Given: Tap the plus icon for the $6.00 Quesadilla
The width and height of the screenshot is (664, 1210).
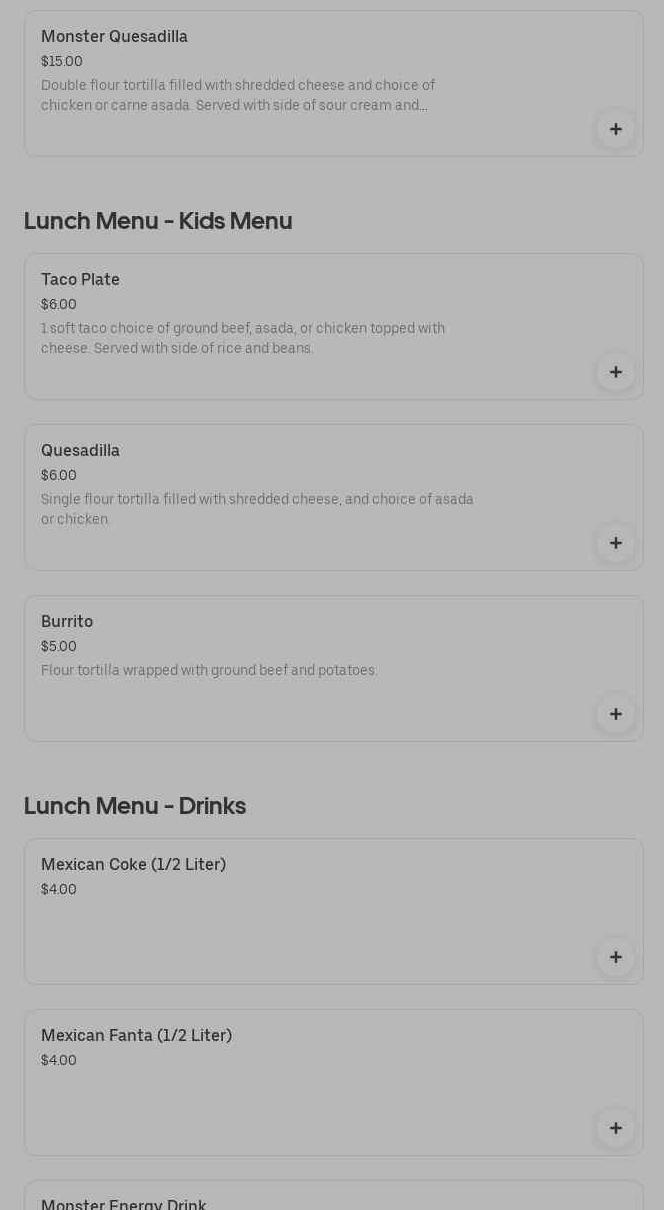Looking at the screenshot, I should [615, 543].
